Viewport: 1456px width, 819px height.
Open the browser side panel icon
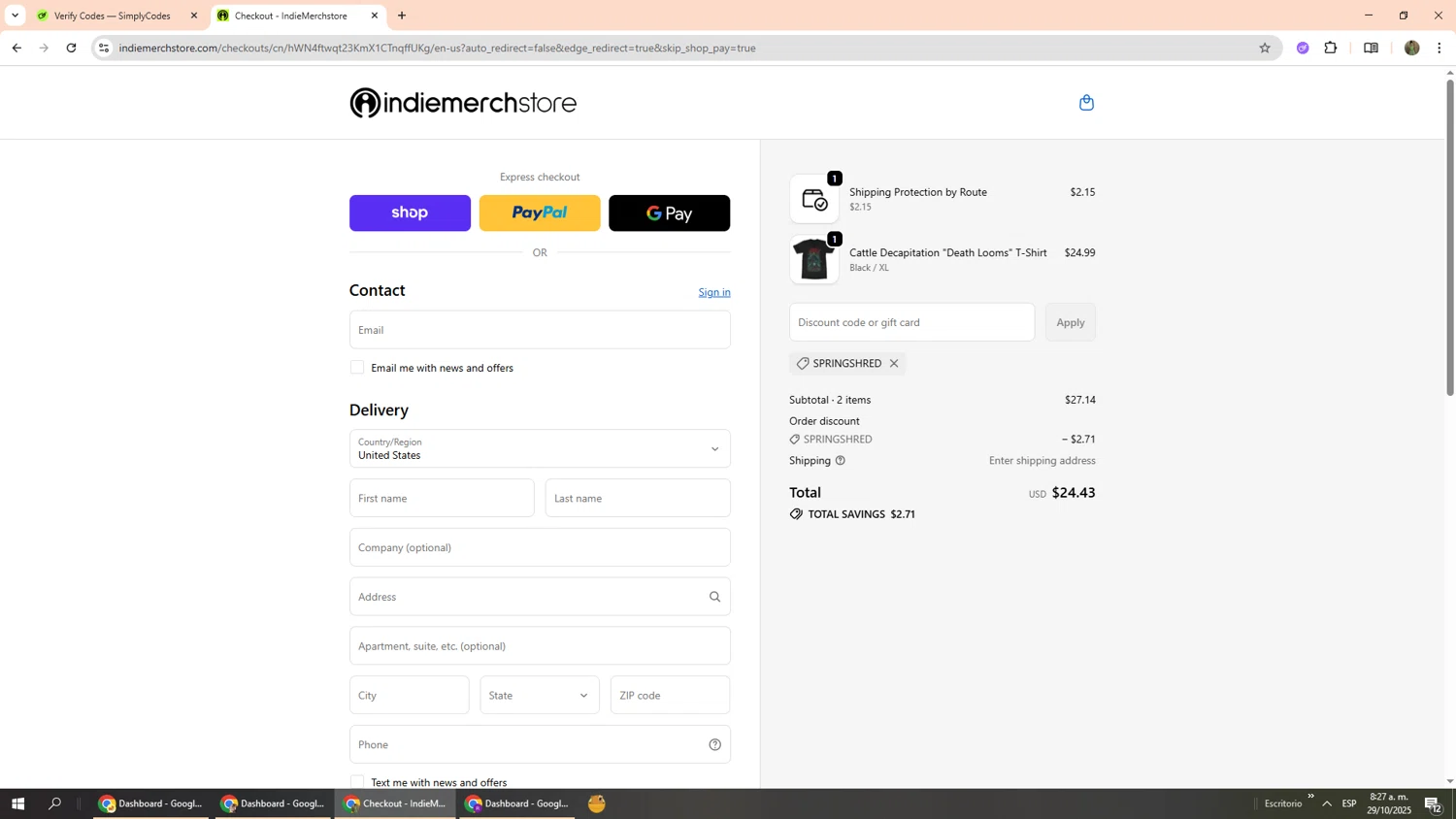click(1371, 48)
